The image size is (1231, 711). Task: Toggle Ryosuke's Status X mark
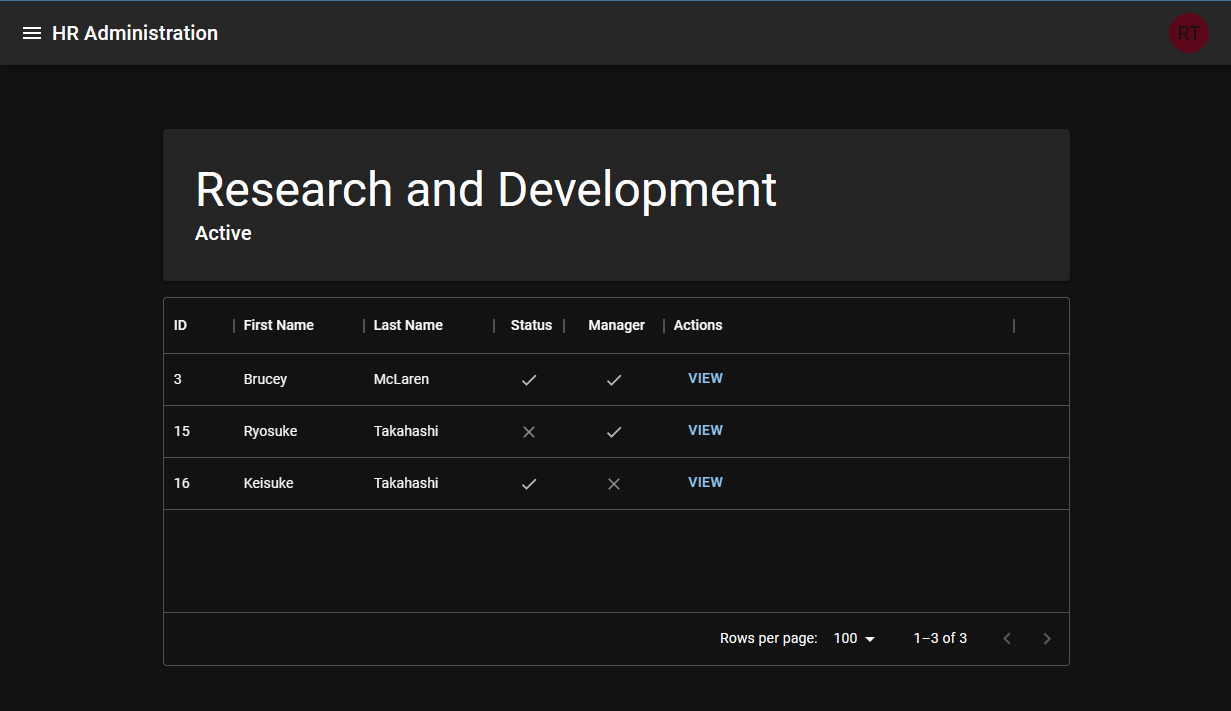(x=529, y=431)
